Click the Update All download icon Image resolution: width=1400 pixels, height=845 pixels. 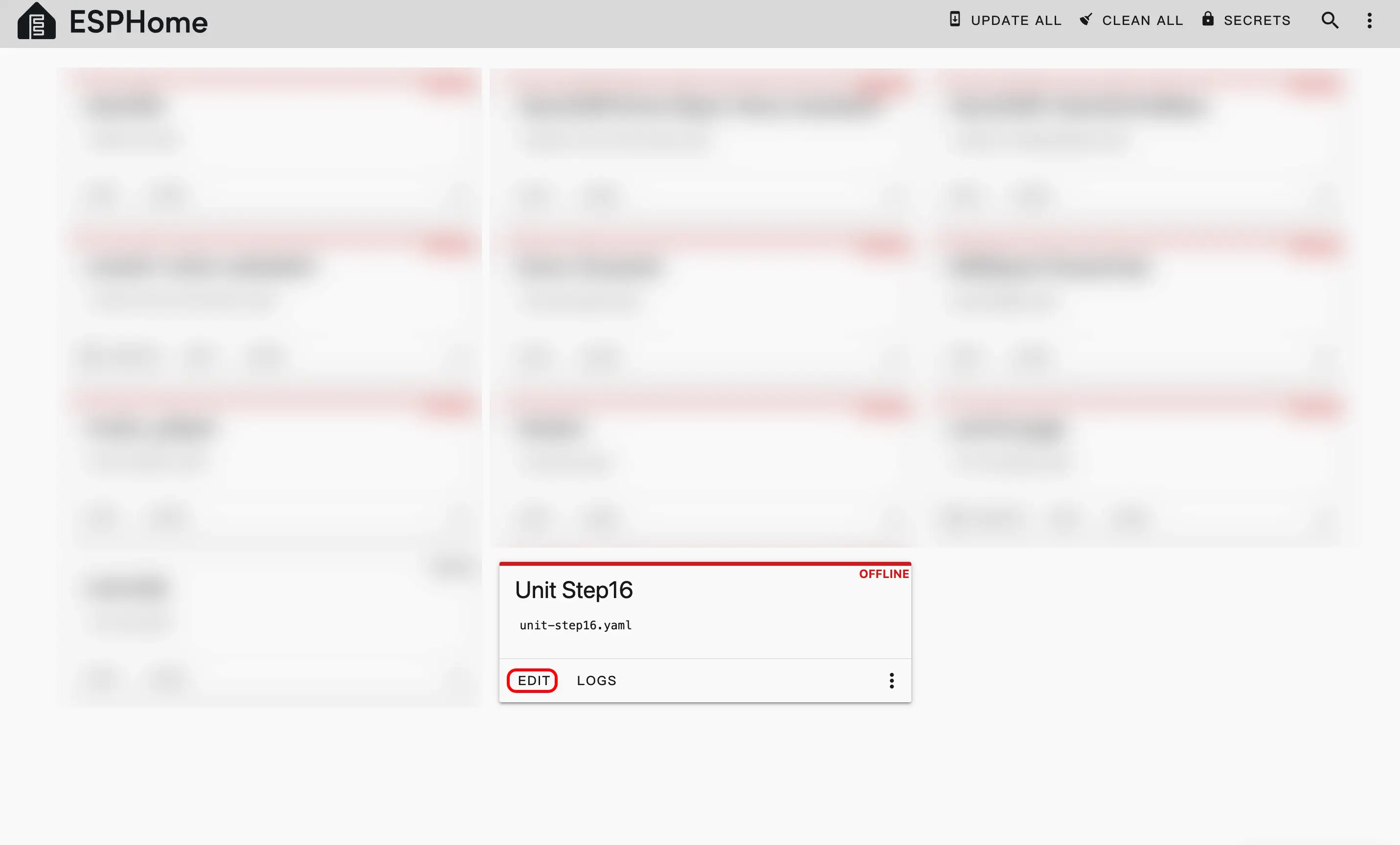point(955,19)
